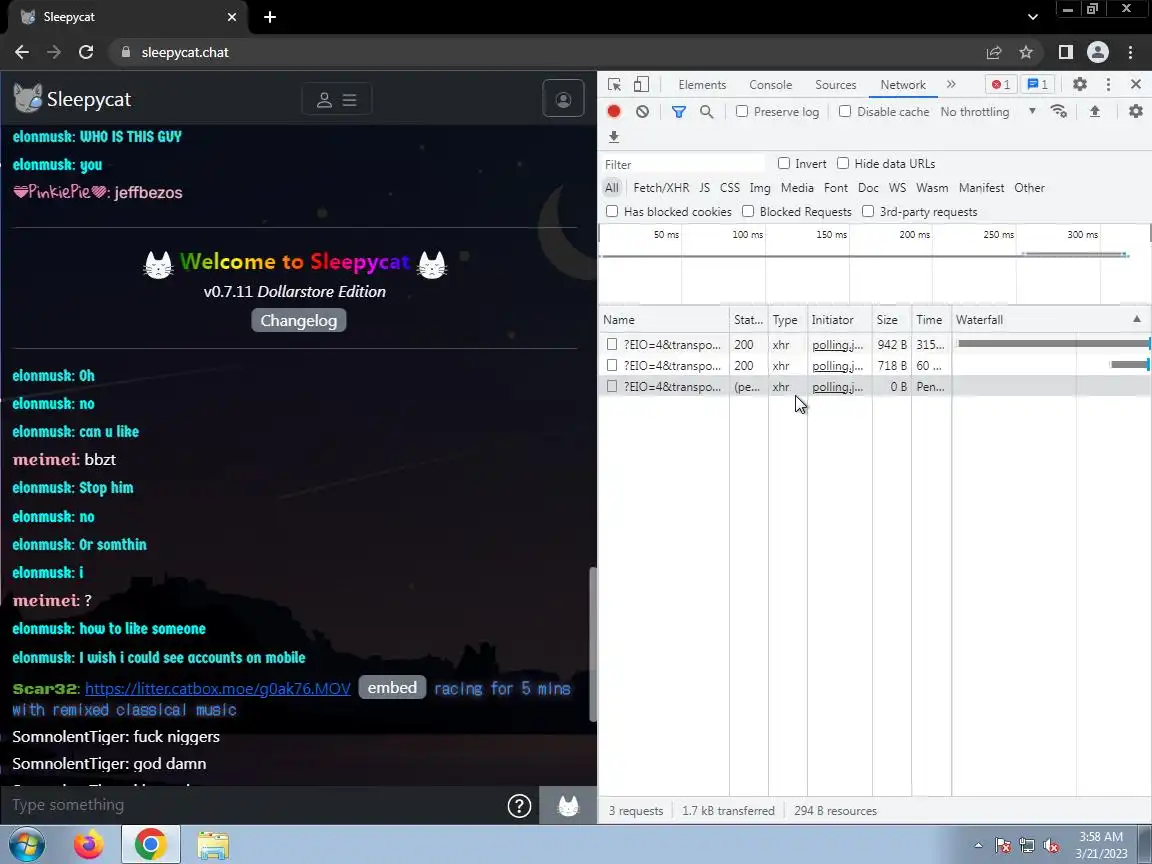Image resolution: width=1152 pixels, height=864 pixels.
Task: Open network search magnifier
Action: click(x=707, y=112)
